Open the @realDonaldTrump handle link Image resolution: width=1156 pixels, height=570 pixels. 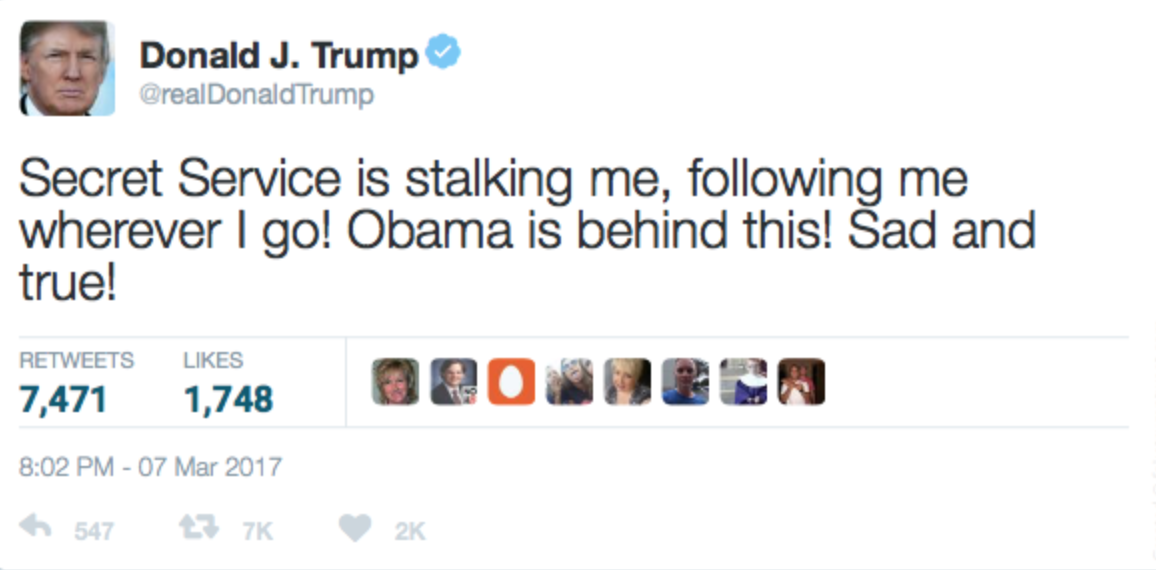pyautogui.click(x=256, y=95)
